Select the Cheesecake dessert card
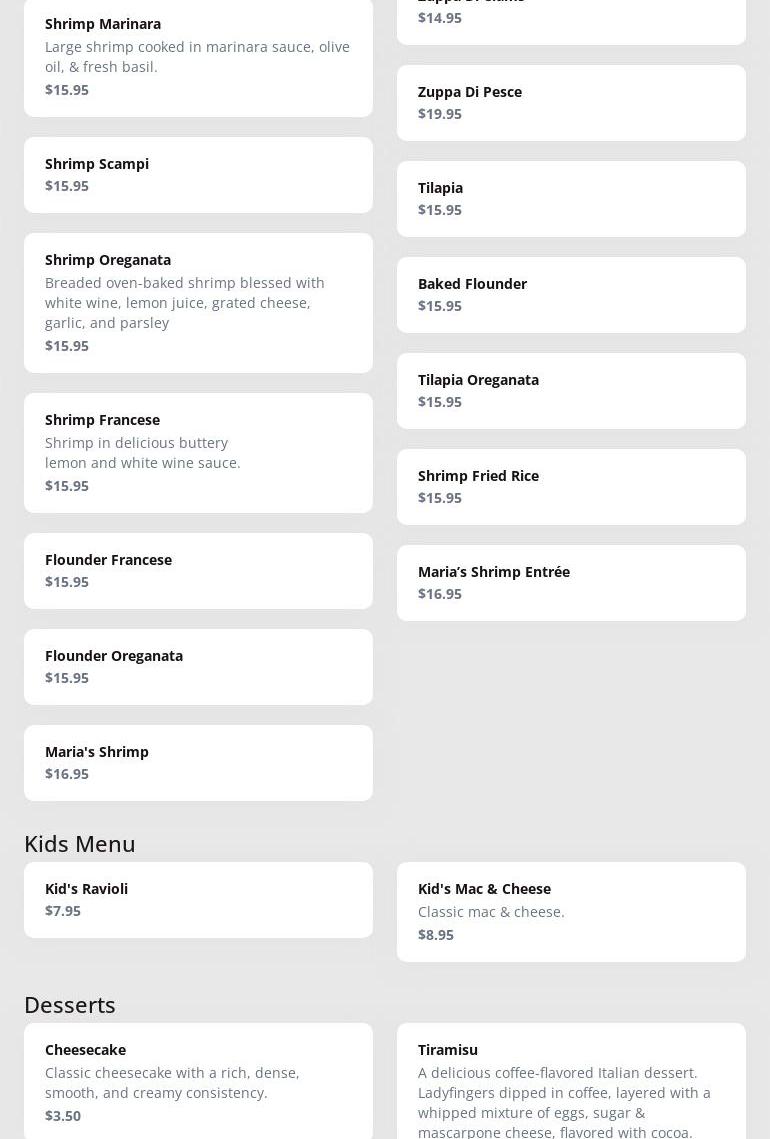The height and width of the screenshot is (1139, 770). 198,1080
